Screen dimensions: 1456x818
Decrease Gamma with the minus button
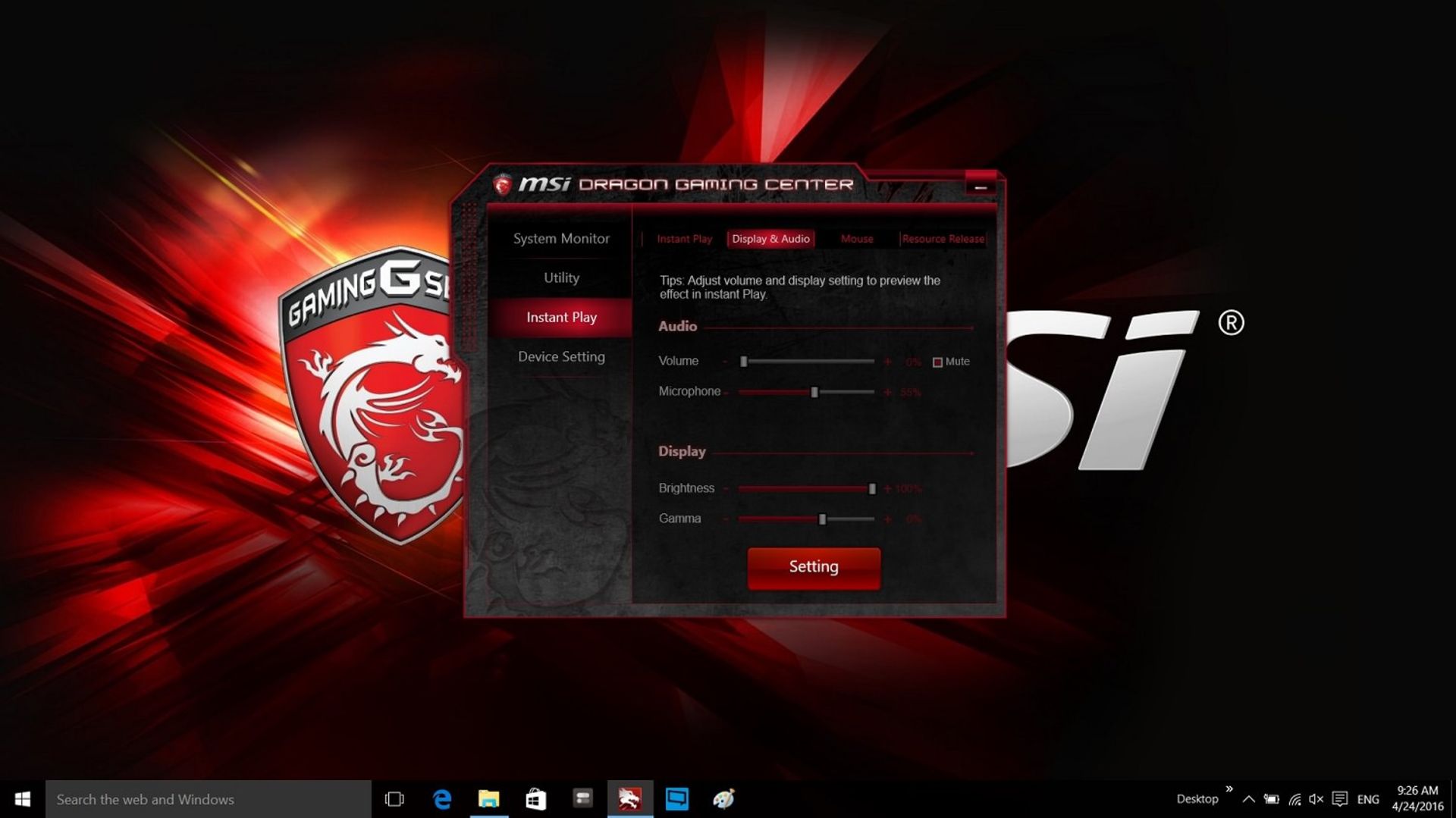point(726,519)
